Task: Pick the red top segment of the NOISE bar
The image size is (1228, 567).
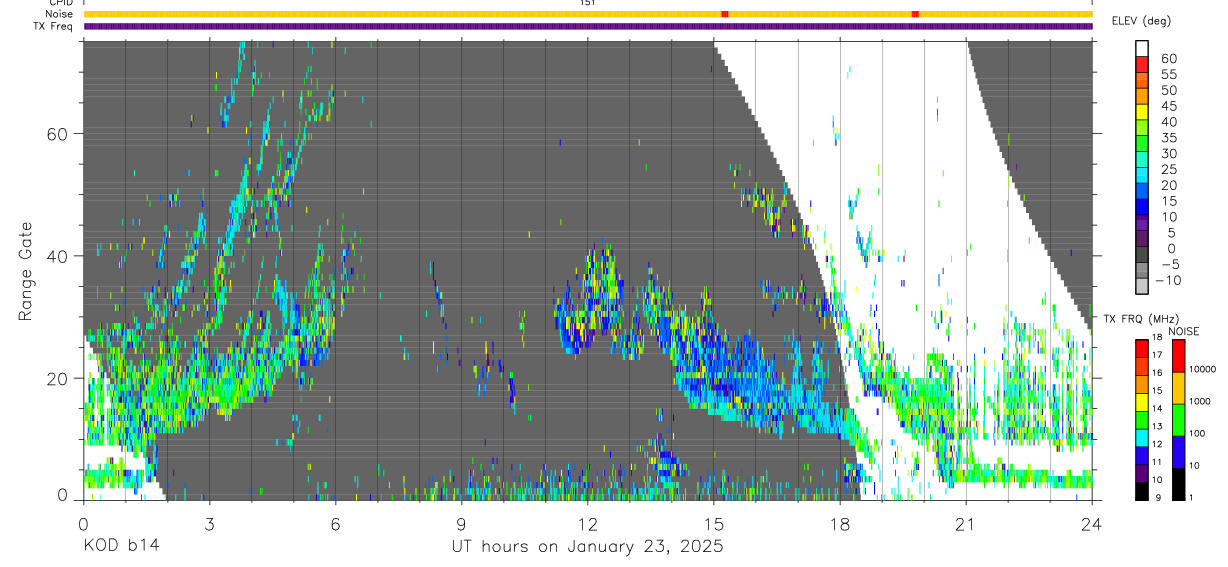Action: click(x=1179, y=356)
